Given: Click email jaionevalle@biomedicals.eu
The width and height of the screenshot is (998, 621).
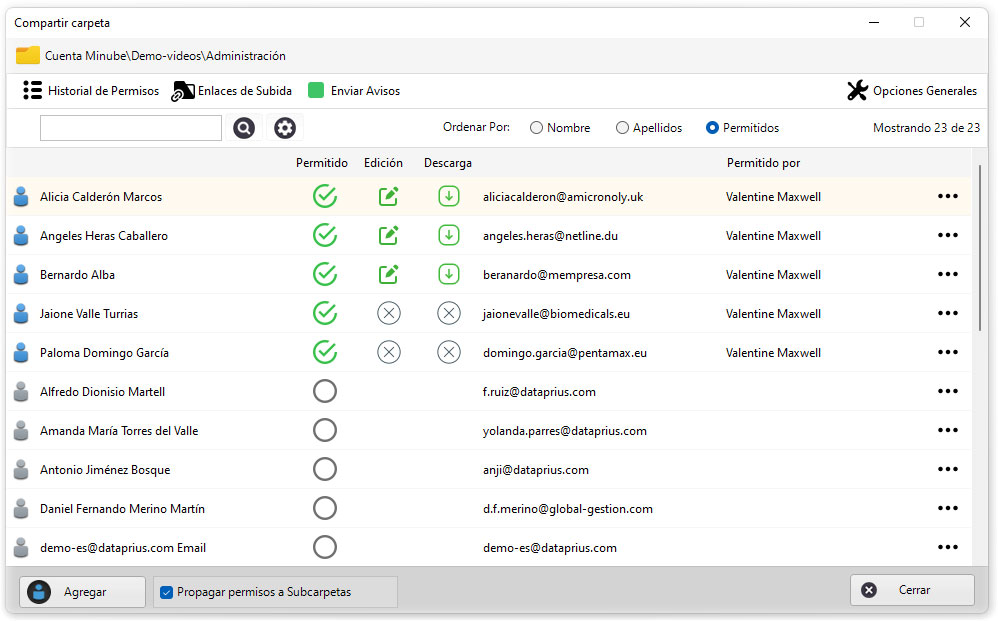Looking at the screenshot, I should tap(556, 314).
